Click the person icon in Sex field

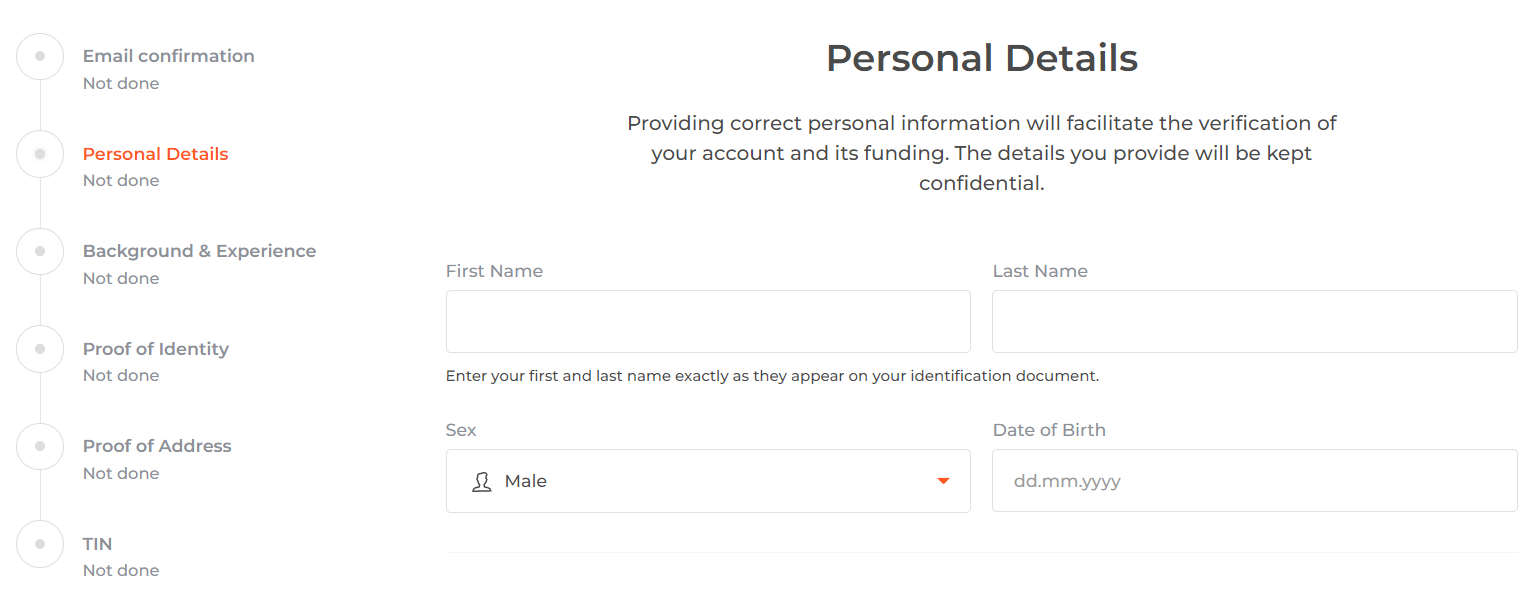(482, 481)
